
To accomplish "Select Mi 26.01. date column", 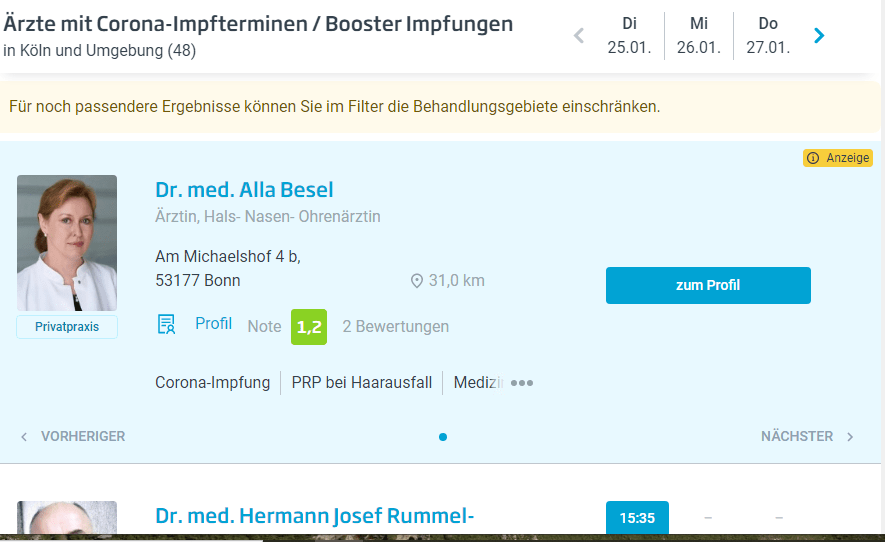I will (x=698, y=36).
